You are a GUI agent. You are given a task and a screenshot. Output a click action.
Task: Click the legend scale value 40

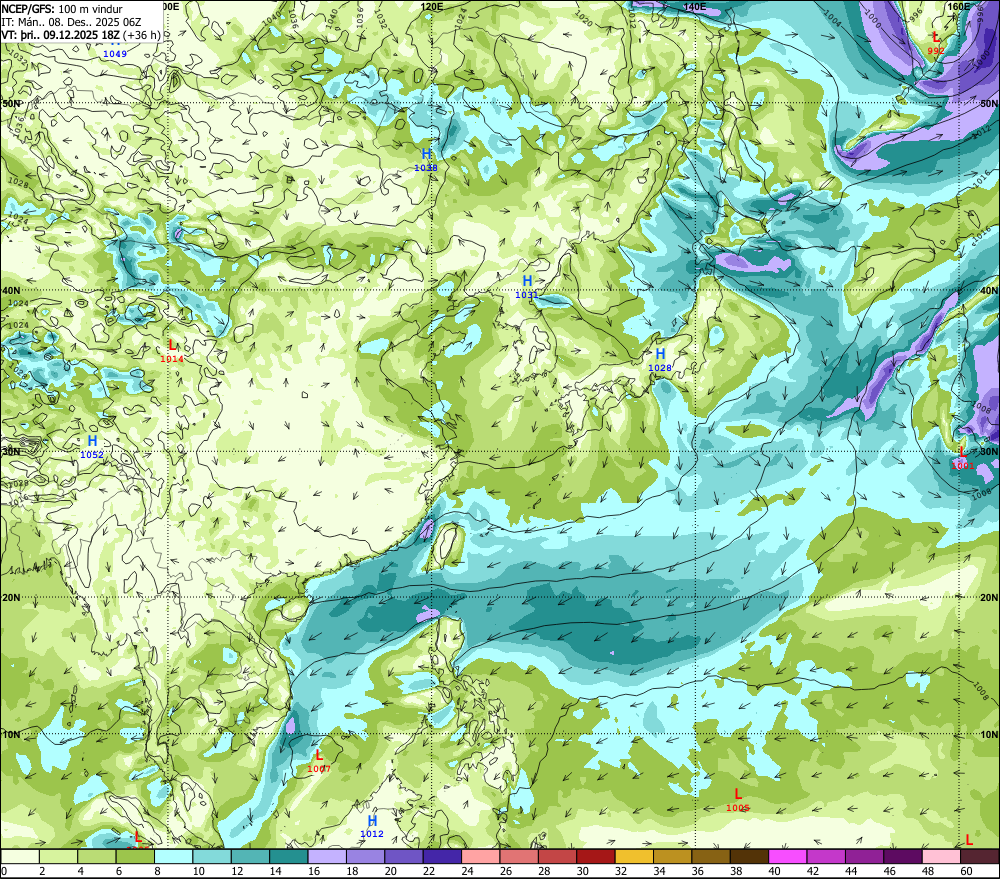(x=774, y=871)
